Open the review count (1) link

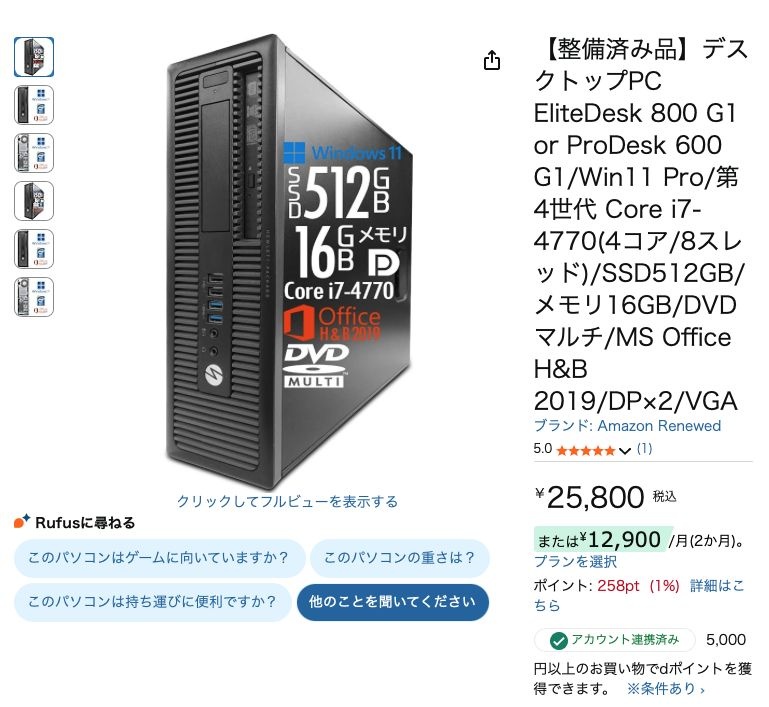(x=644, y=450)
